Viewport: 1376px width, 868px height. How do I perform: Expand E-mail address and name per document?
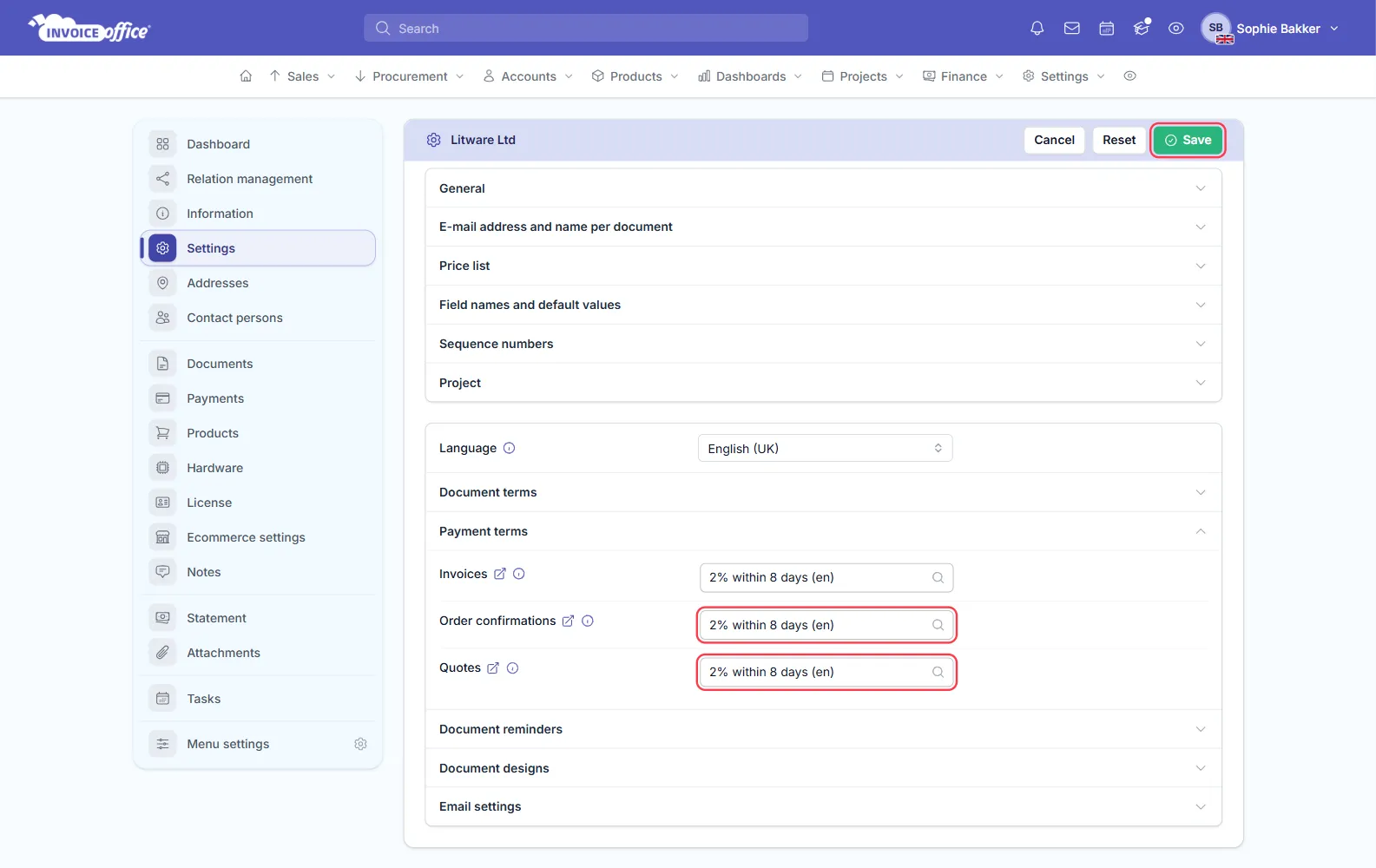pos(823,227)
